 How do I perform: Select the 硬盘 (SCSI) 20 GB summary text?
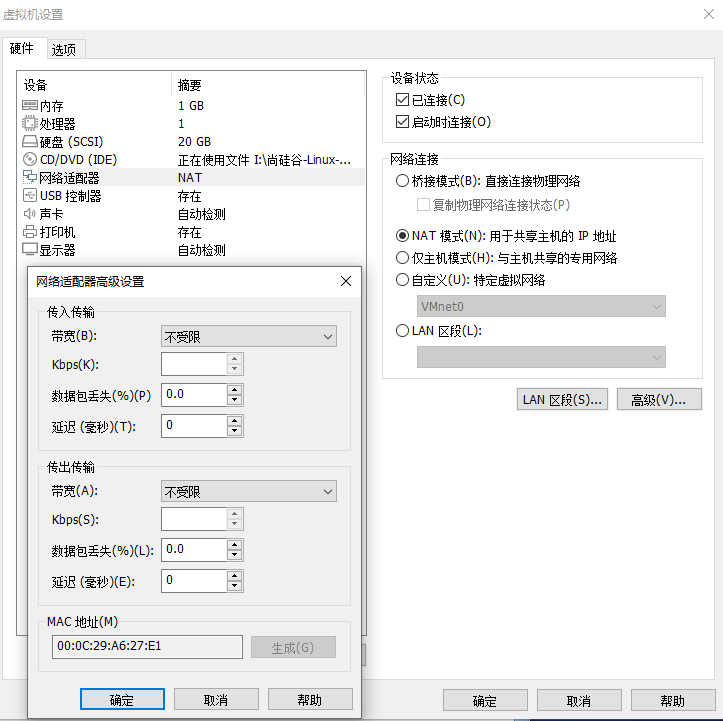(x=194, y=142)
